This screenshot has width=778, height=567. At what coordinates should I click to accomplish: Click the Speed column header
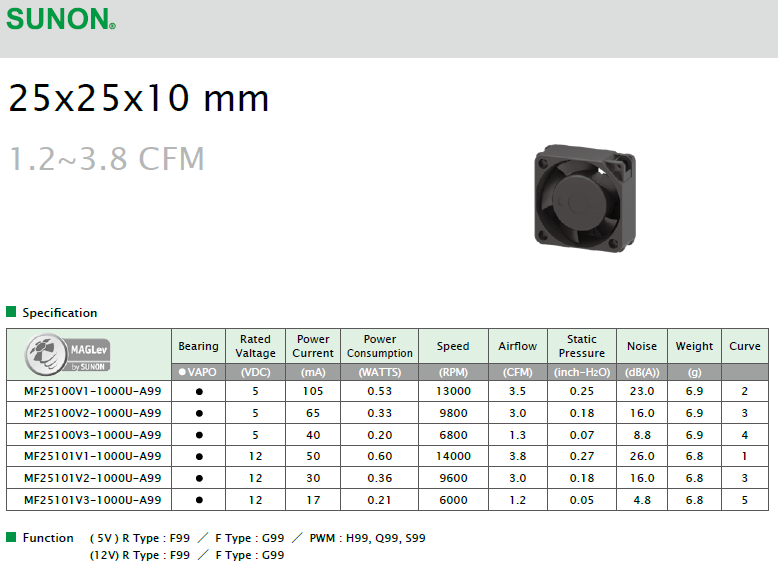click(453, 346)
